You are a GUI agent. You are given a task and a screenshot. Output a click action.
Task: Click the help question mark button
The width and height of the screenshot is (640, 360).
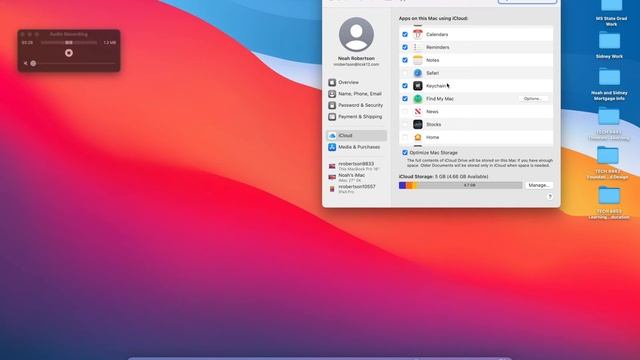(550, 197)
